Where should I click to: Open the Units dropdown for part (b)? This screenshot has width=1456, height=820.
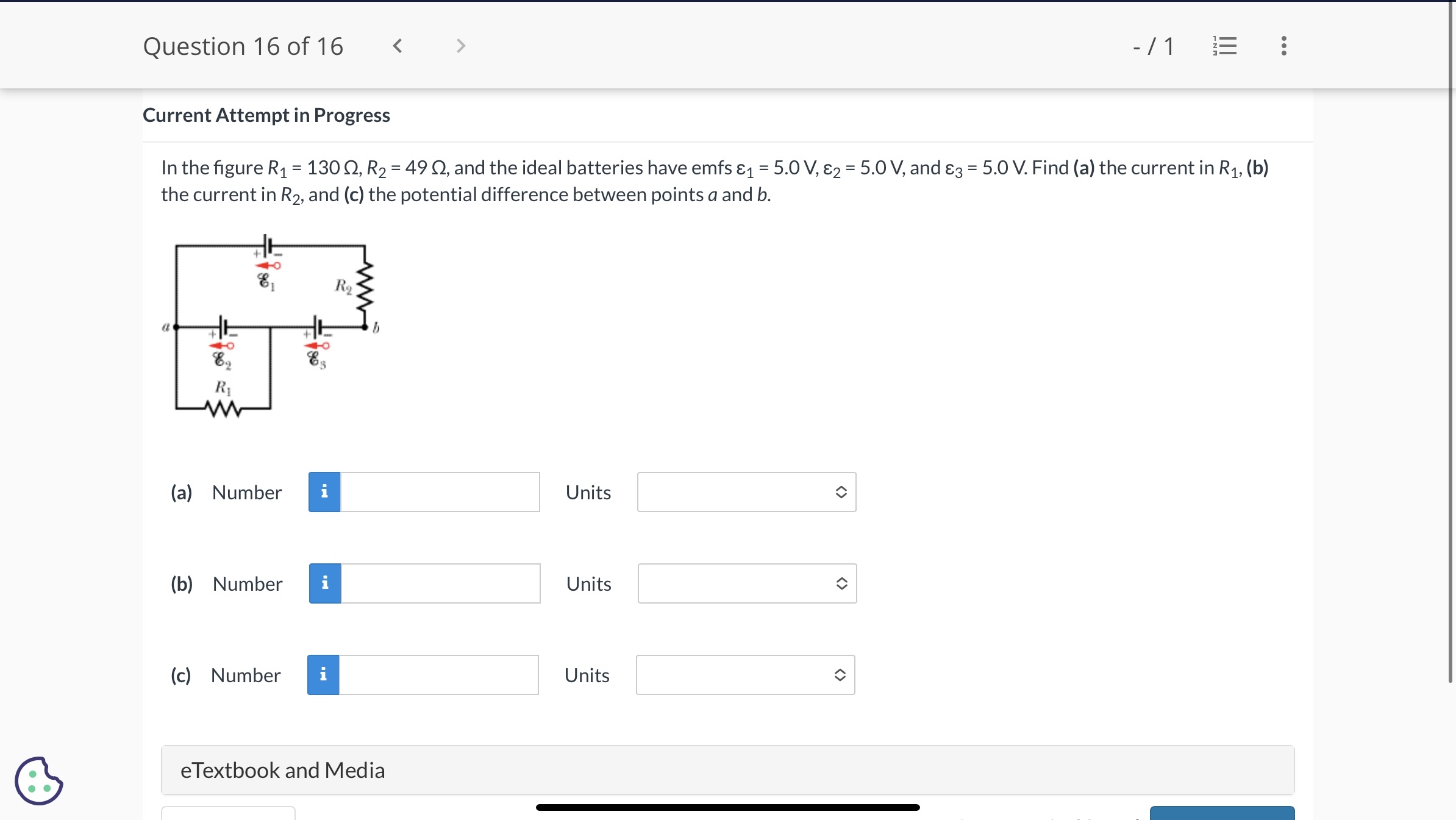[746, 583]
